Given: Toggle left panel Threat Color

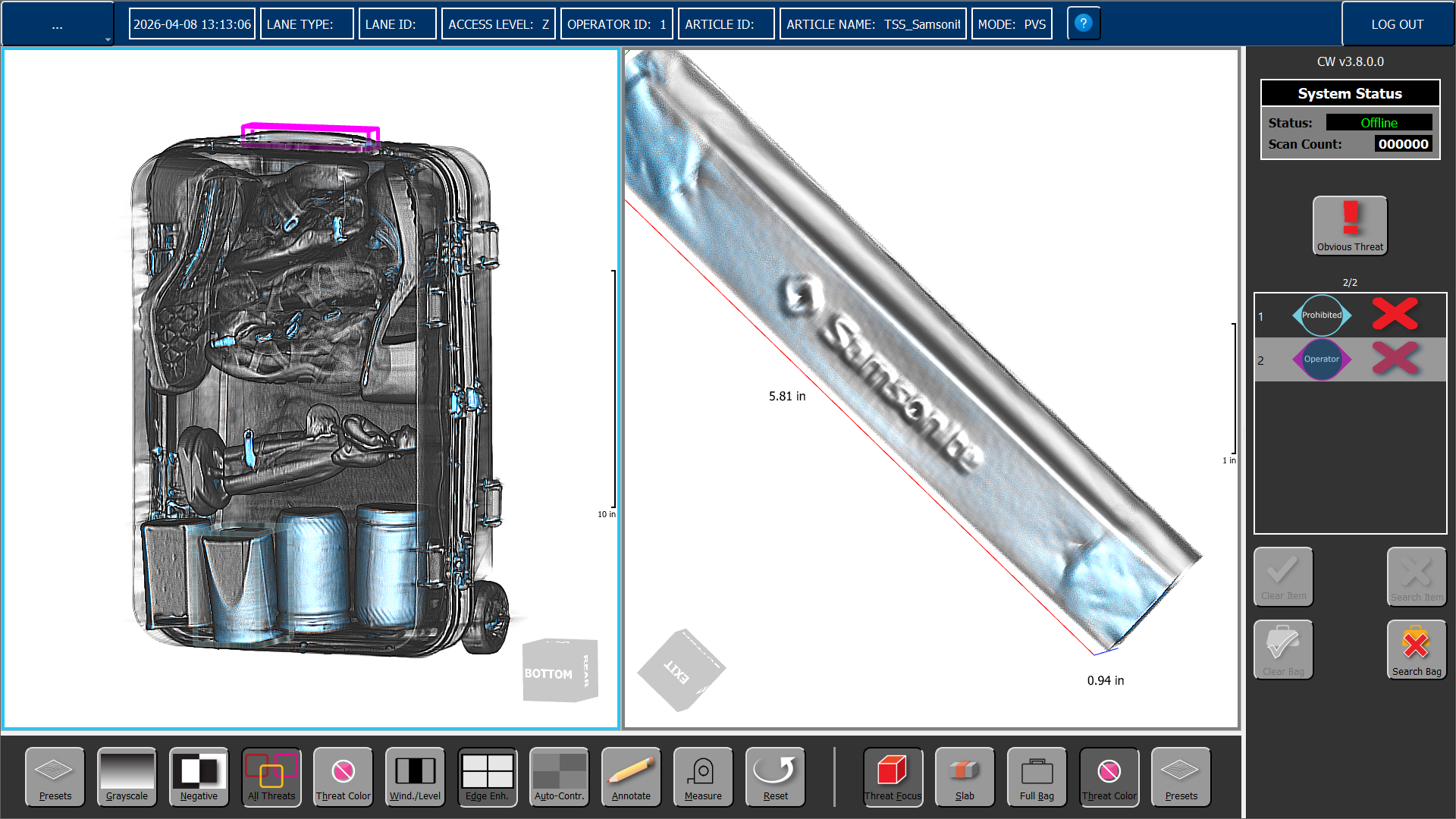Looking at the screenshot, I should pos(343,777).
